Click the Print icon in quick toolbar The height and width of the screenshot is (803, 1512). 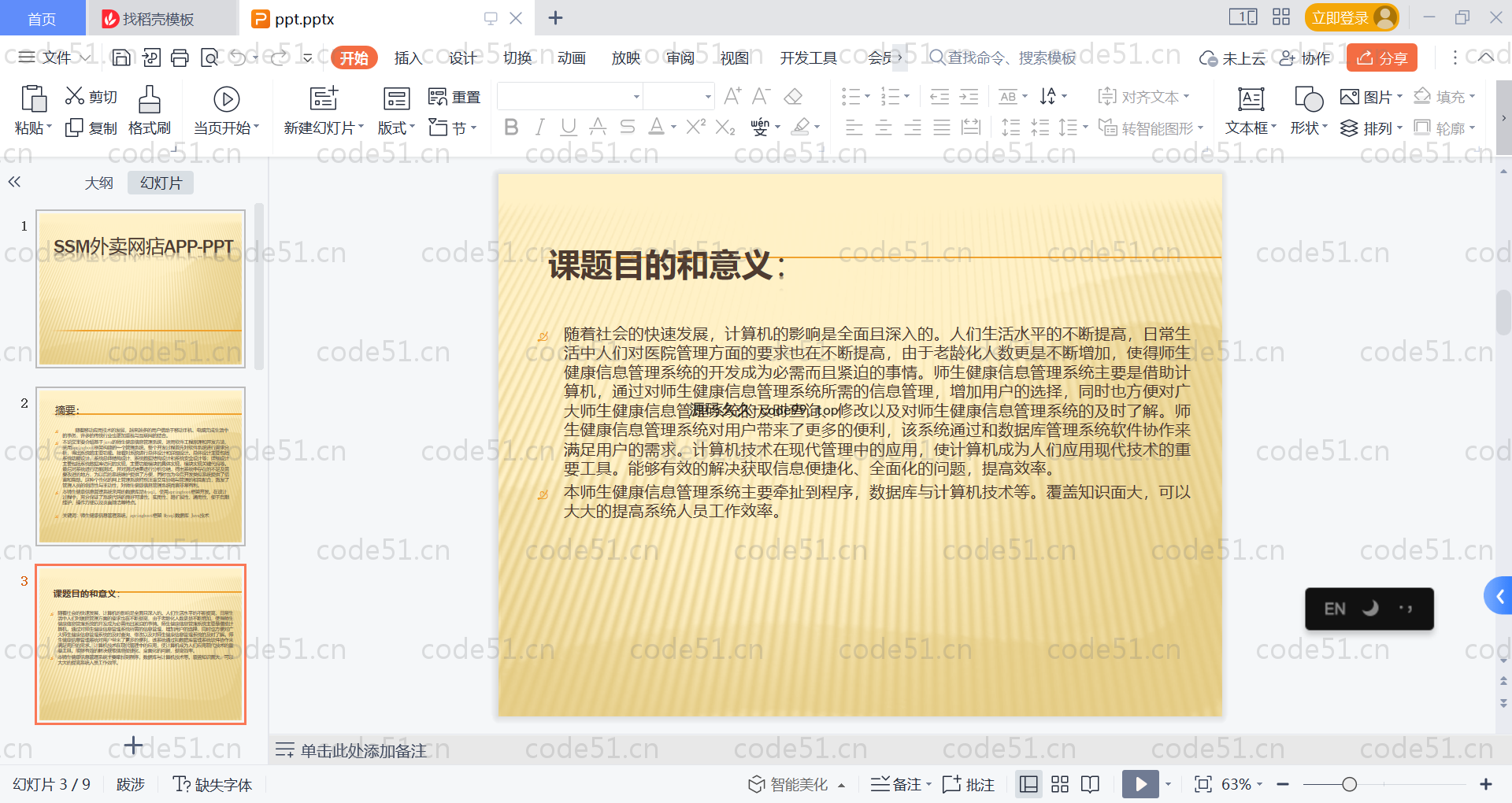[x=180, y=57]
